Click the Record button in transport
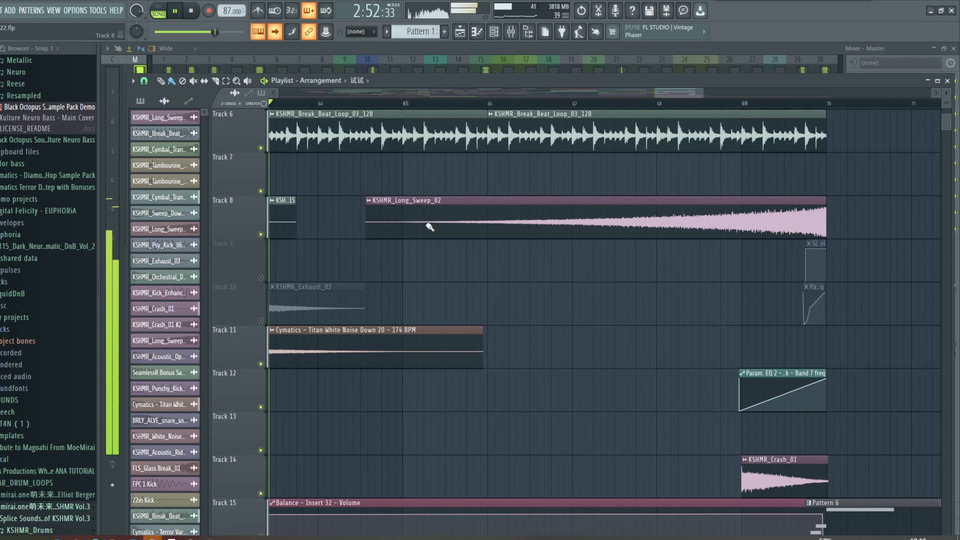 point(208,11)
